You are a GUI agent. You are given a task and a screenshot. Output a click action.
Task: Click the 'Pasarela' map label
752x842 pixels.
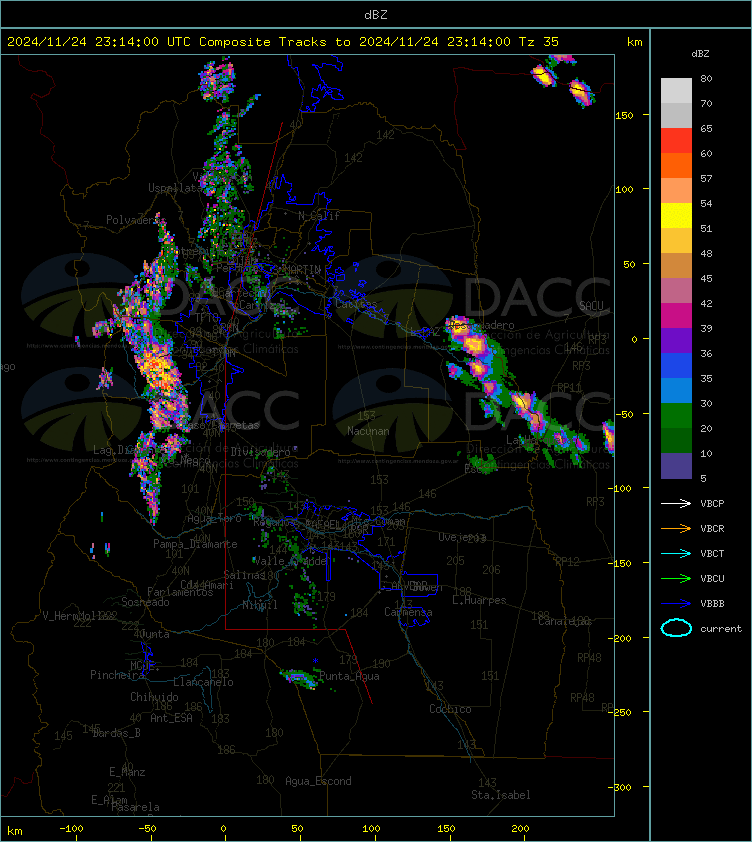click(135, 807)
